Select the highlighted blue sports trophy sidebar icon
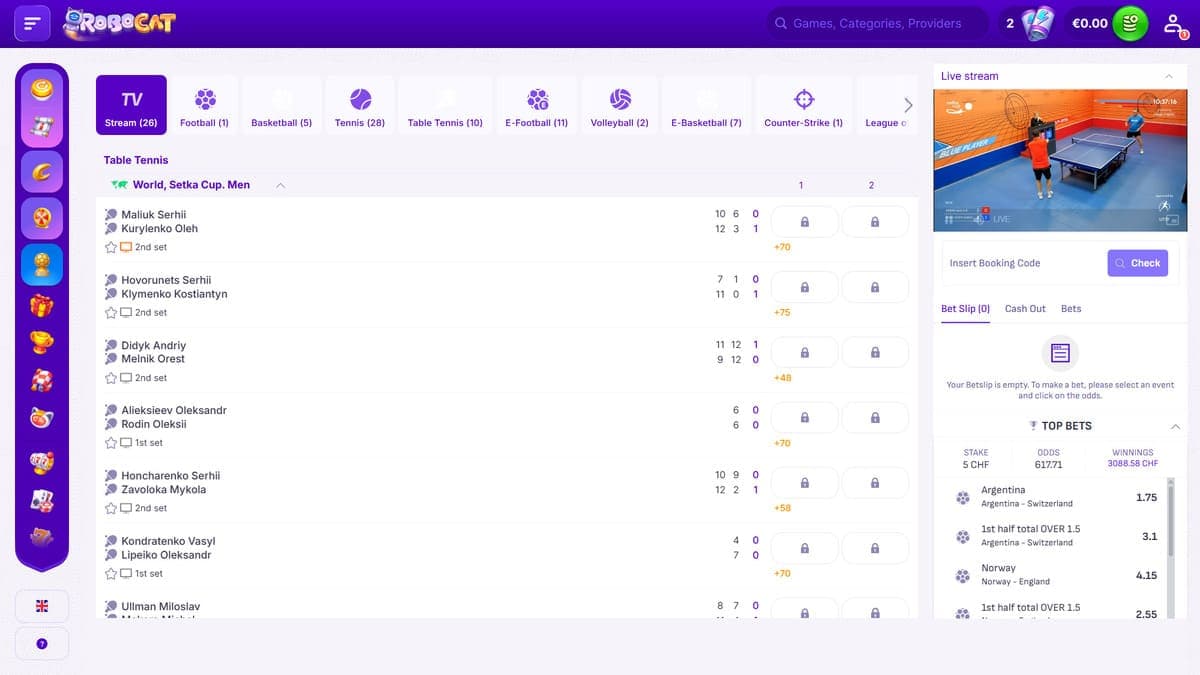 tap(42, 264)
